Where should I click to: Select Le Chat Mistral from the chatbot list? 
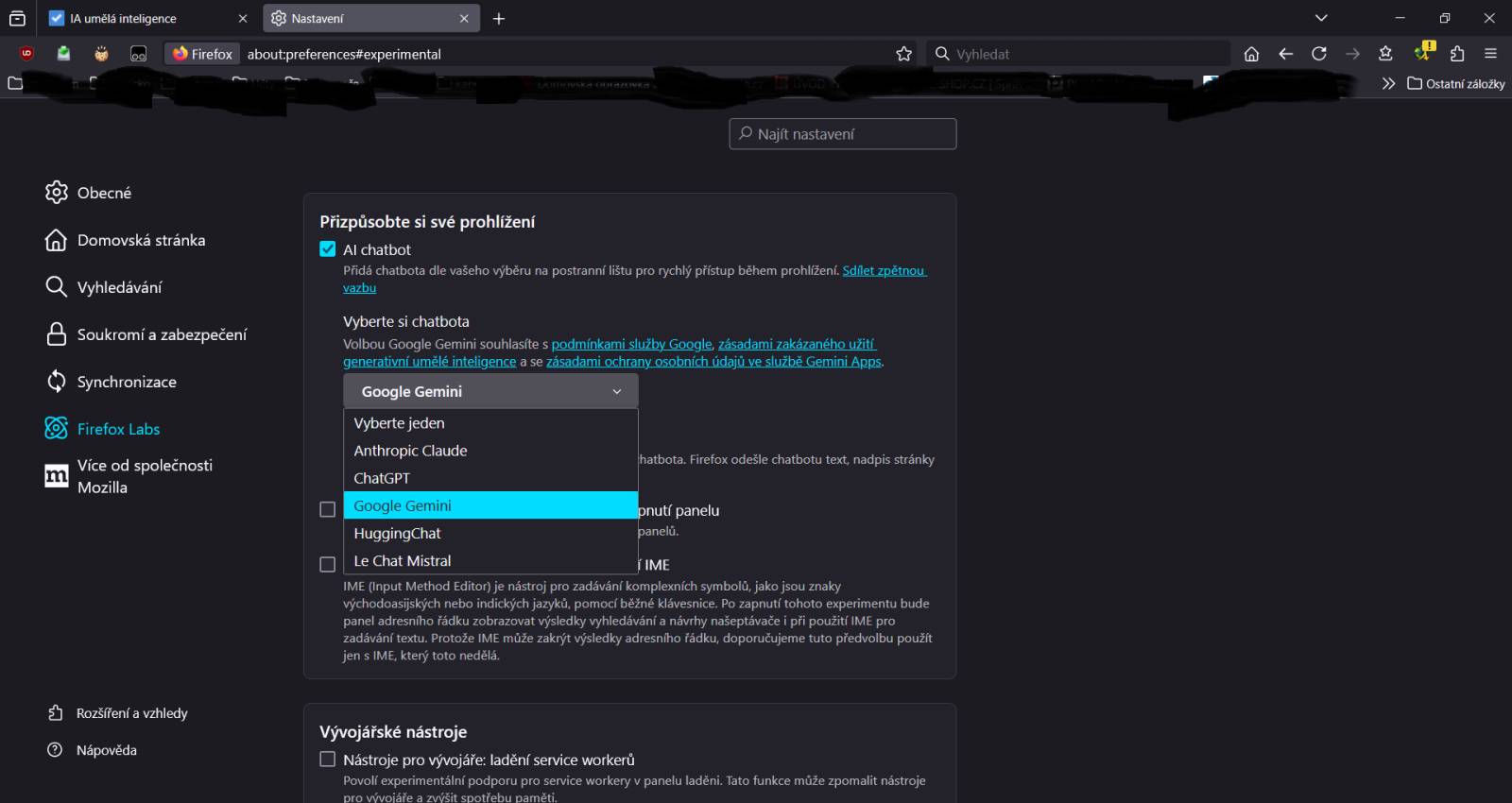[490, 560]
